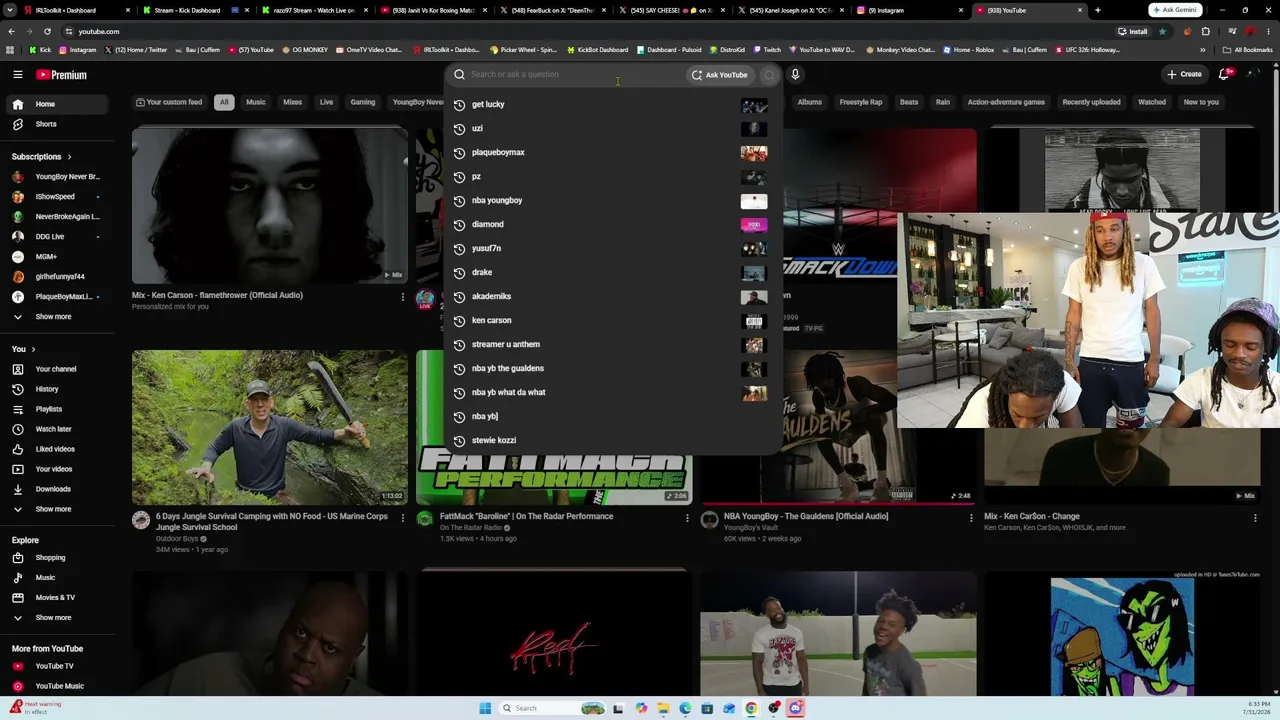Click the Create button
Viewport: 1280px width, 720px height.
[x=1184, y=74]
